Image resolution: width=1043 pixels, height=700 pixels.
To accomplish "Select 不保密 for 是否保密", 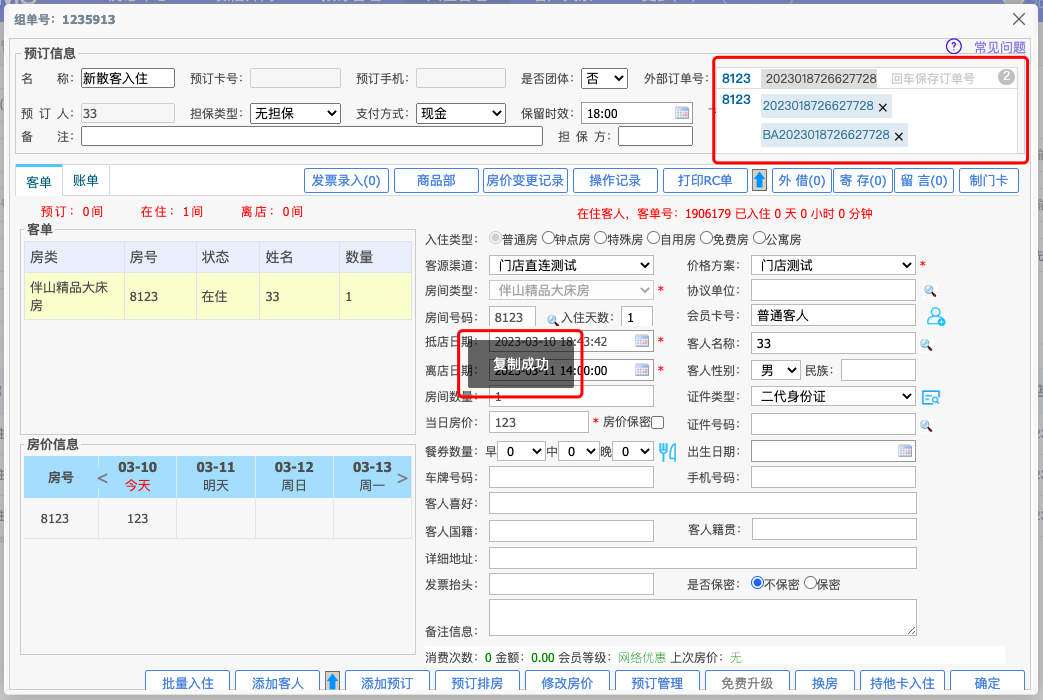I will 757,583.
